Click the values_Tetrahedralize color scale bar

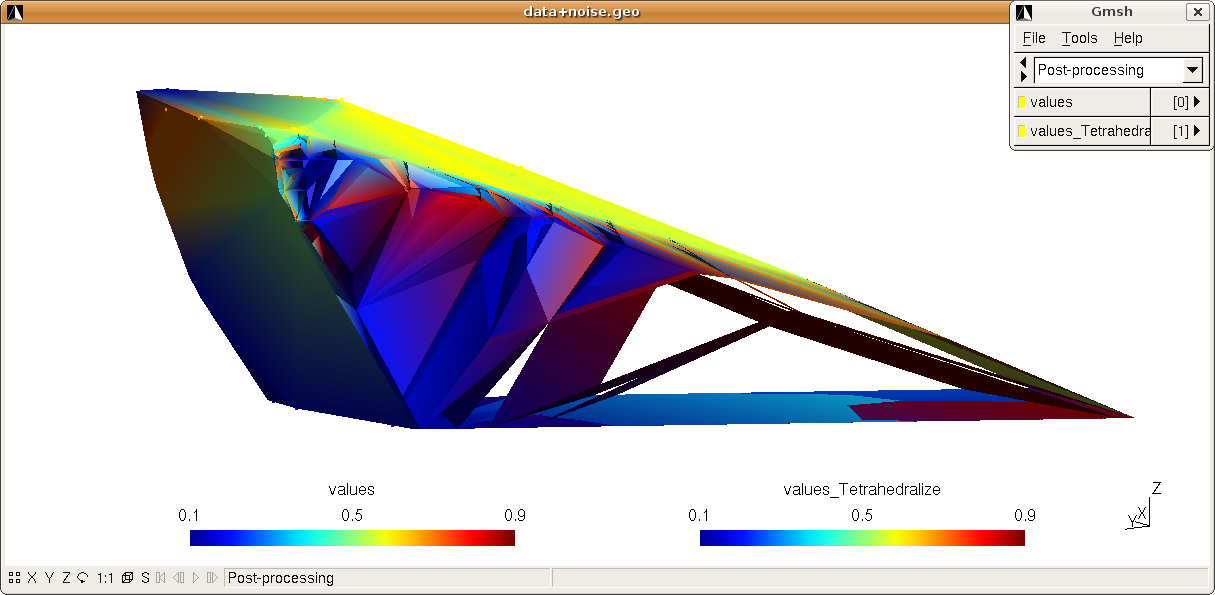(x=862, y=538)
